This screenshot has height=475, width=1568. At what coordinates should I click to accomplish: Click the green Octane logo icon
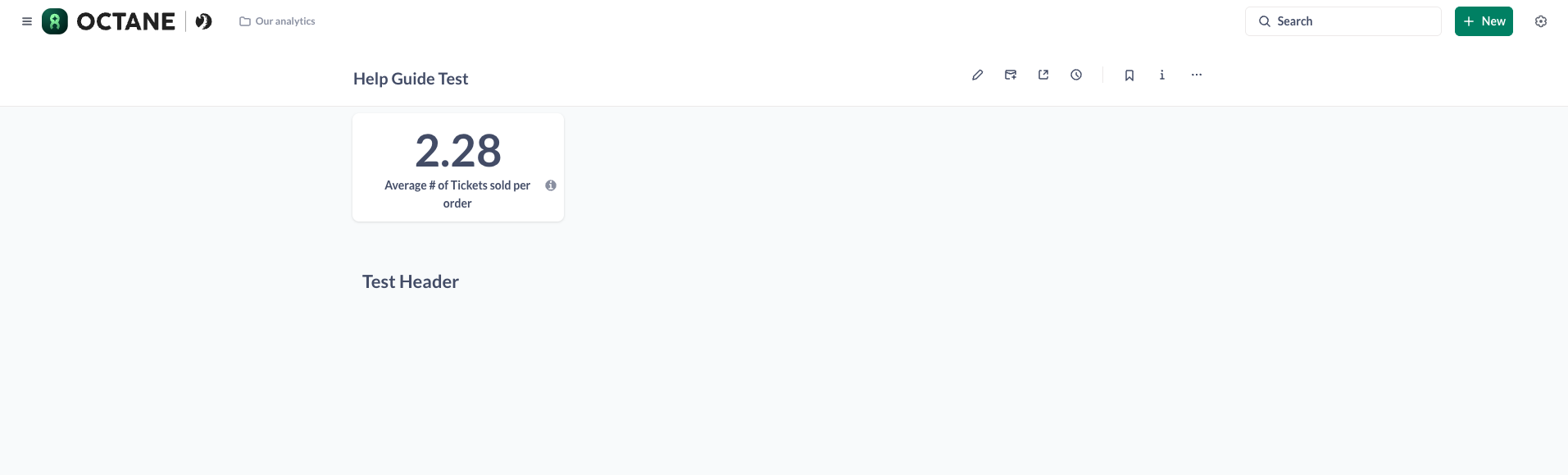coord(55,21)
